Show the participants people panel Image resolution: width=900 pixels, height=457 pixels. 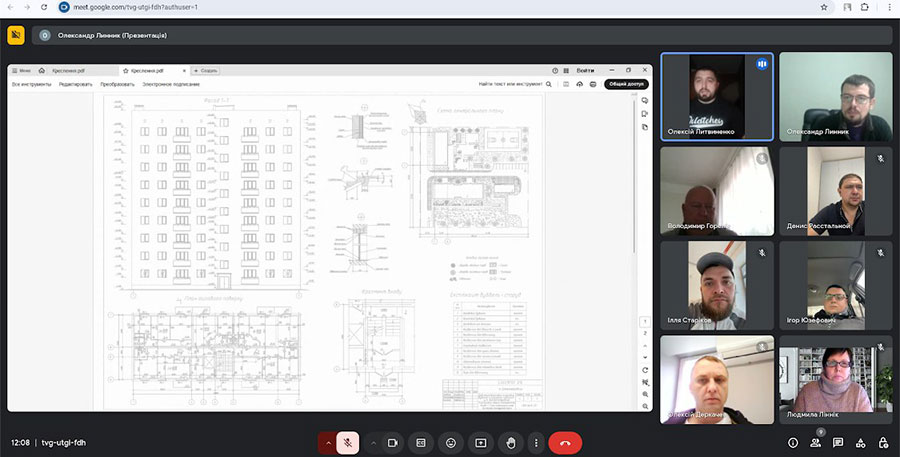[x=816, y=442]
